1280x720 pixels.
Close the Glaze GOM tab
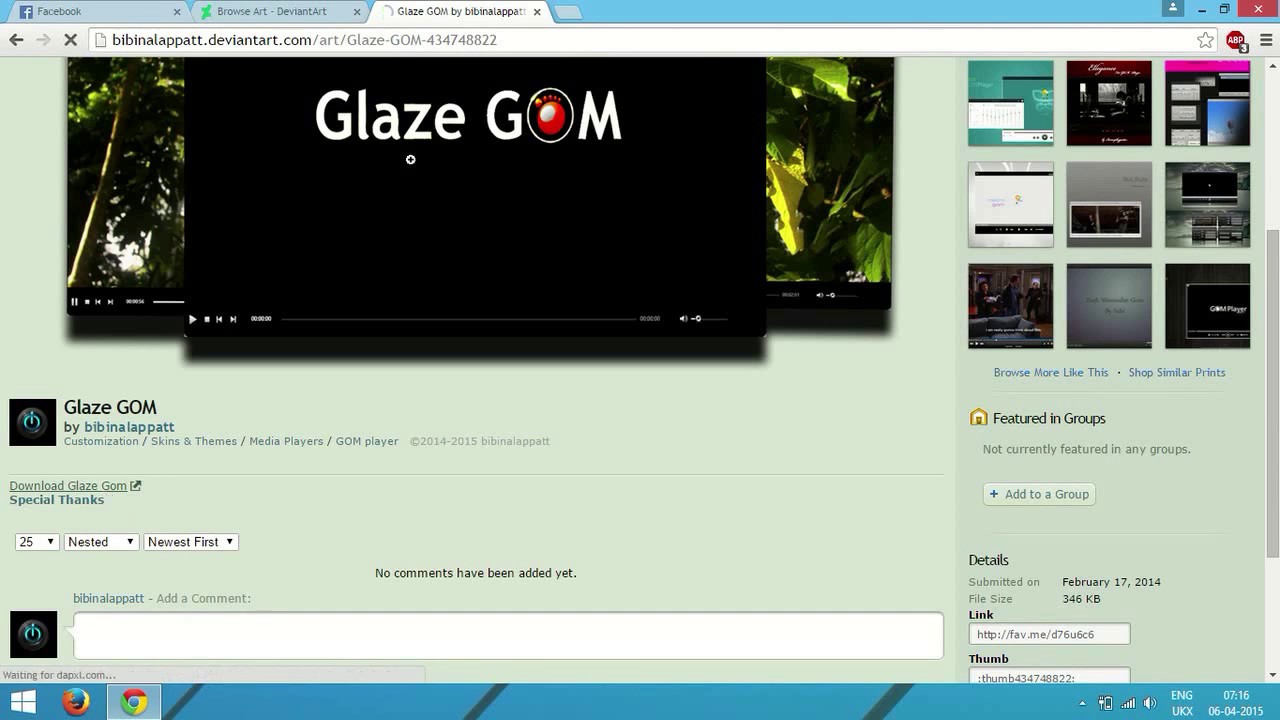[537, 12]
